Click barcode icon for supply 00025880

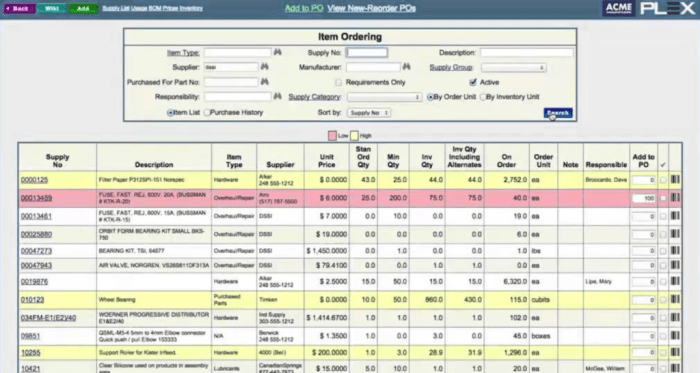(x=675, y=234)
